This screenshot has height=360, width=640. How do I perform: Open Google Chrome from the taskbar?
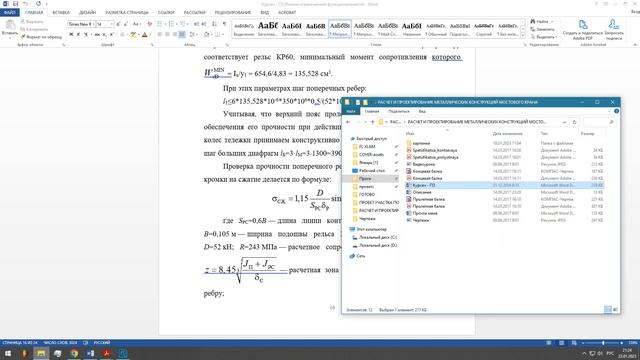click(x=74, y=353)
